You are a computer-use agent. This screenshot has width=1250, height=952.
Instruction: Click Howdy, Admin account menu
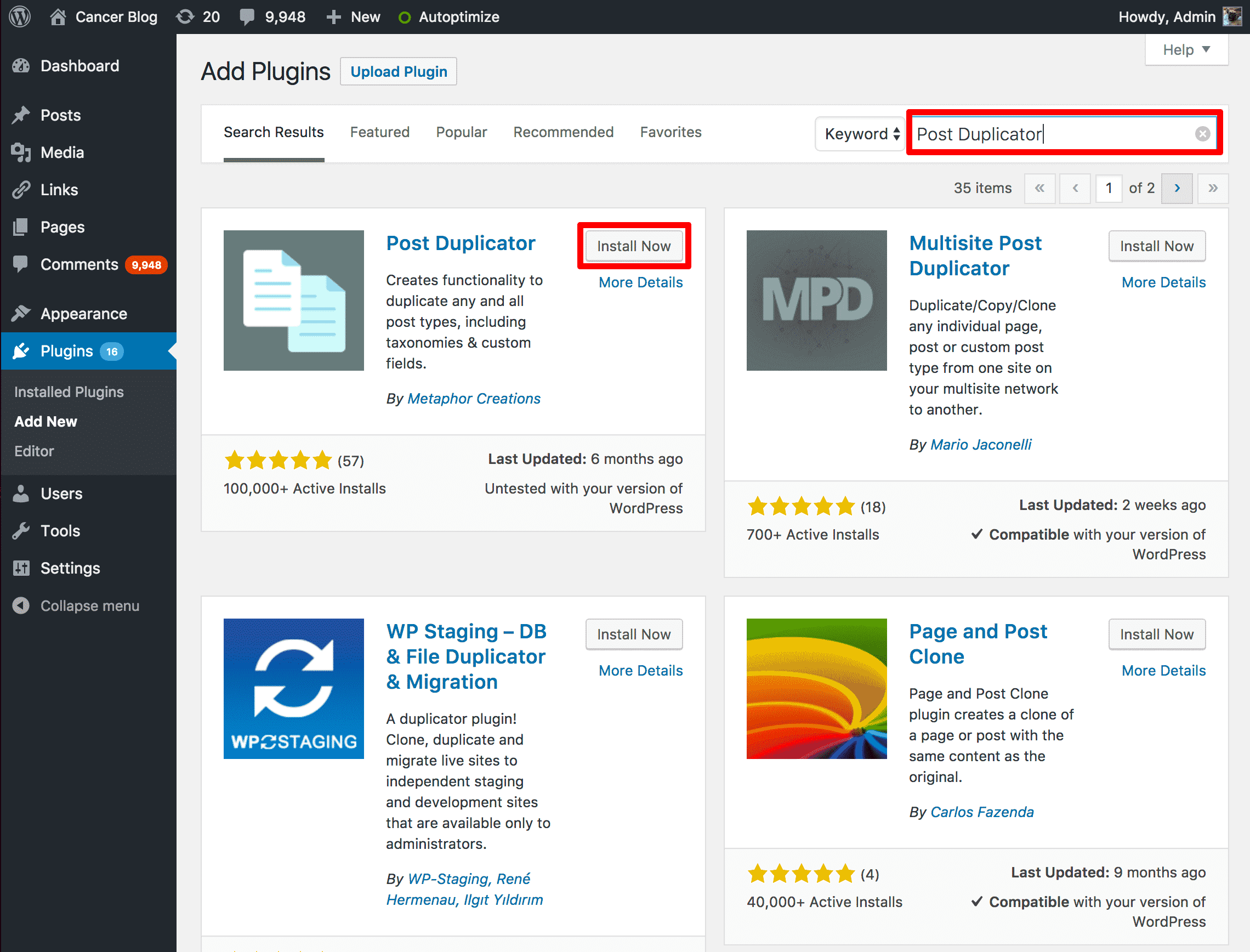(1179, 17)
